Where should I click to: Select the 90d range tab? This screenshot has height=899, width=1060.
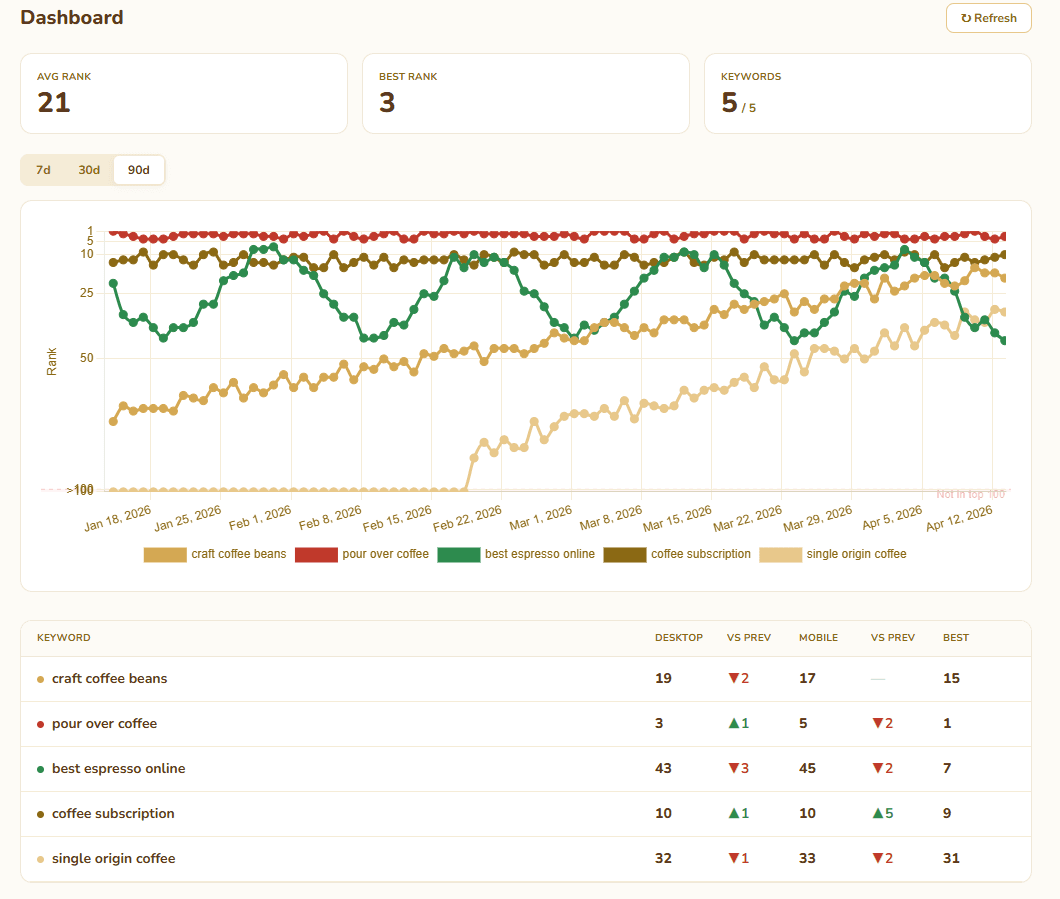pos(139,170)
